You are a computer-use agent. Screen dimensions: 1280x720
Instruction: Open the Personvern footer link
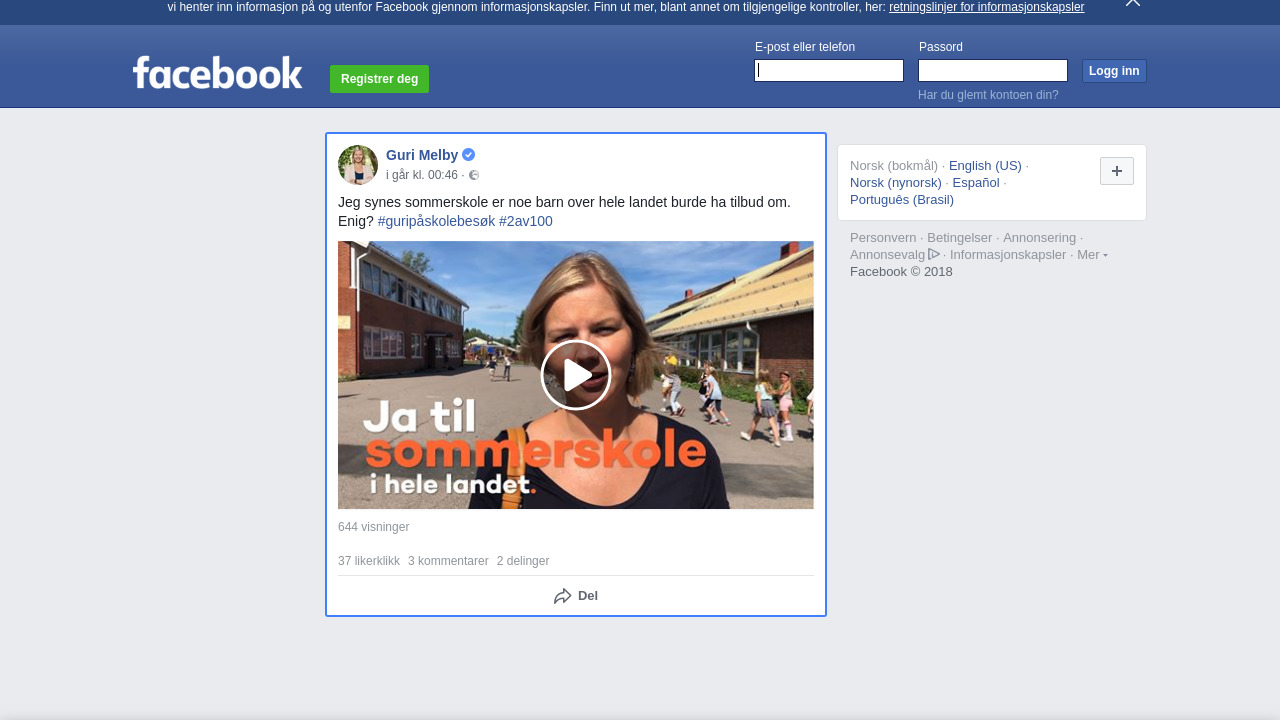[883, 238]
